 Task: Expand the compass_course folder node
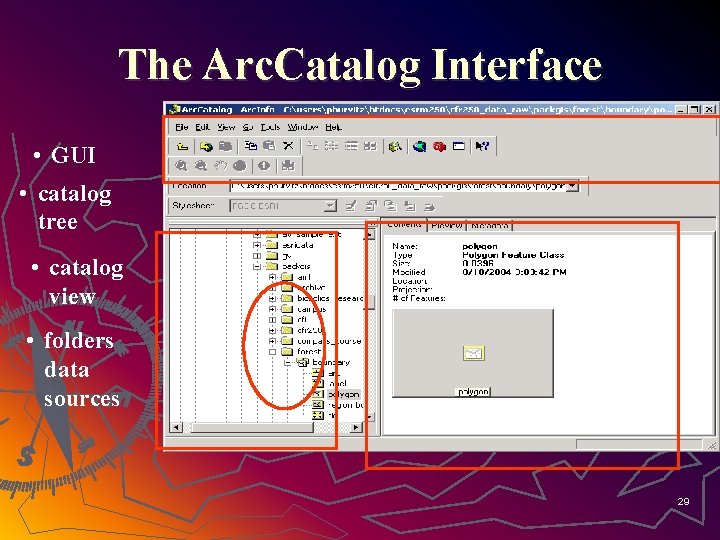(272, 341)
